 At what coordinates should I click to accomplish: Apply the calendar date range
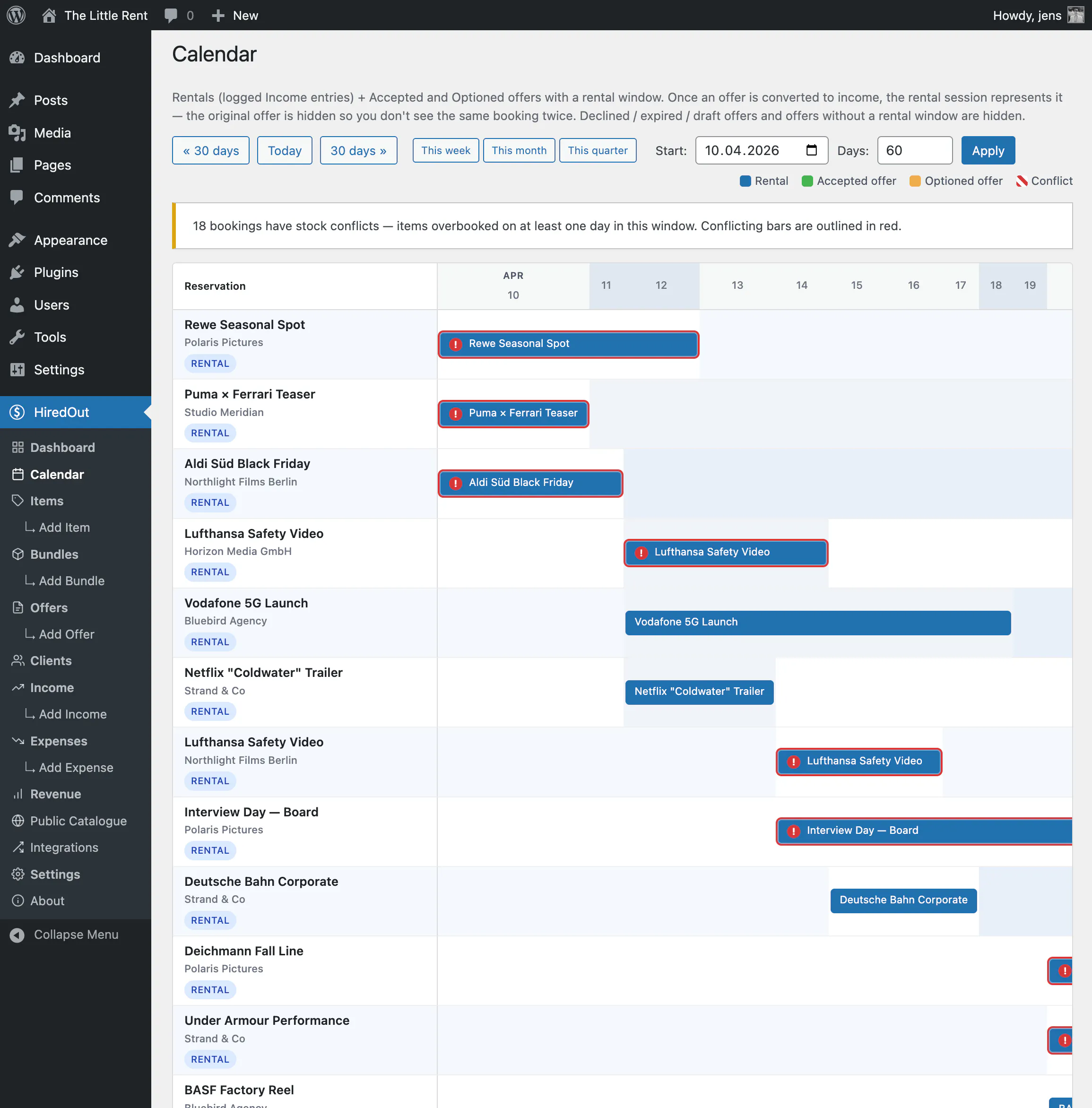pyautogui.click(x=988, y=150)
